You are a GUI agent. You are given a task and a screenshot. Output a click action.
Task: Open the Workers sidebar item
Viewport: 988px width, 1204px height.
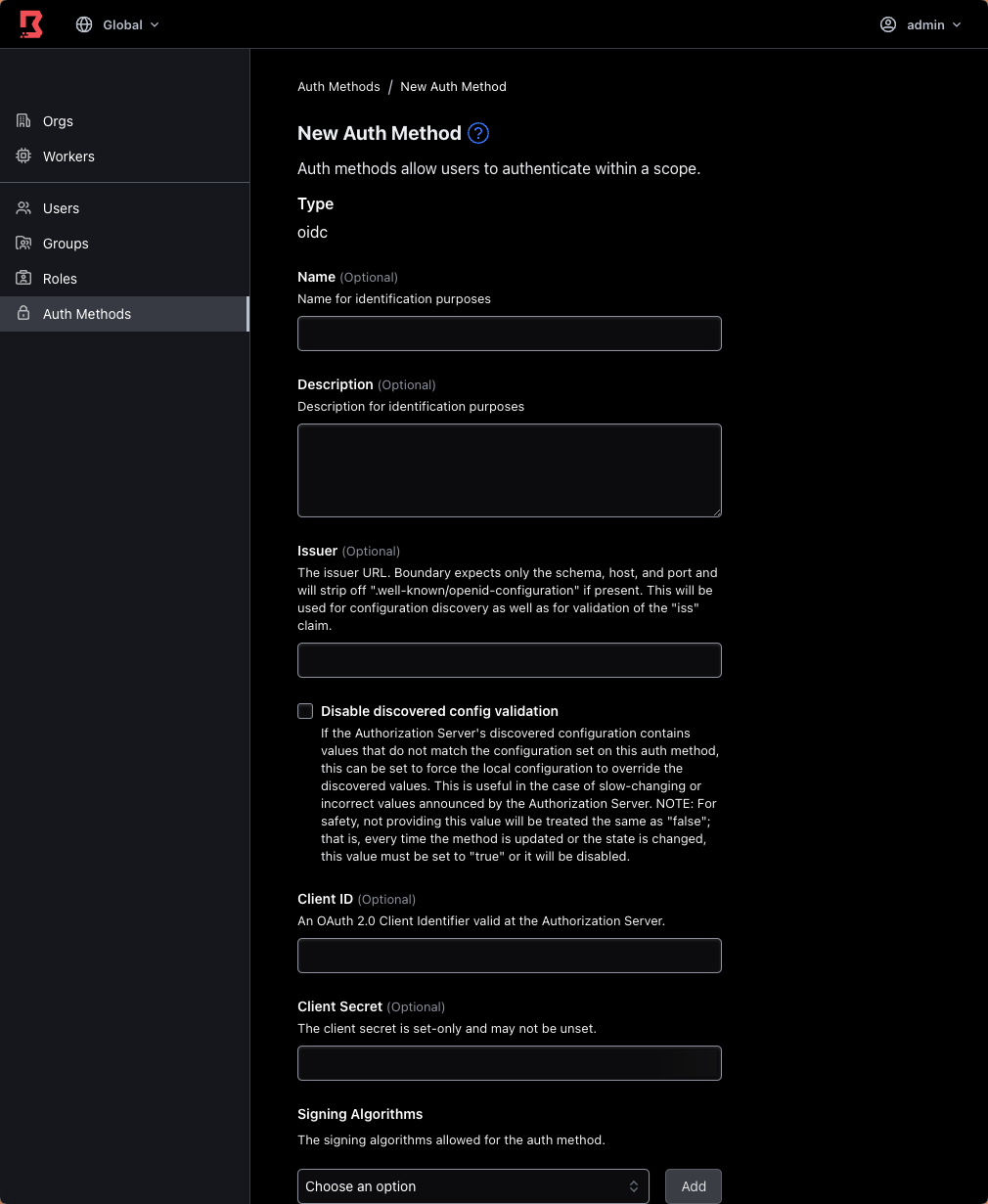tap(124, 156)
